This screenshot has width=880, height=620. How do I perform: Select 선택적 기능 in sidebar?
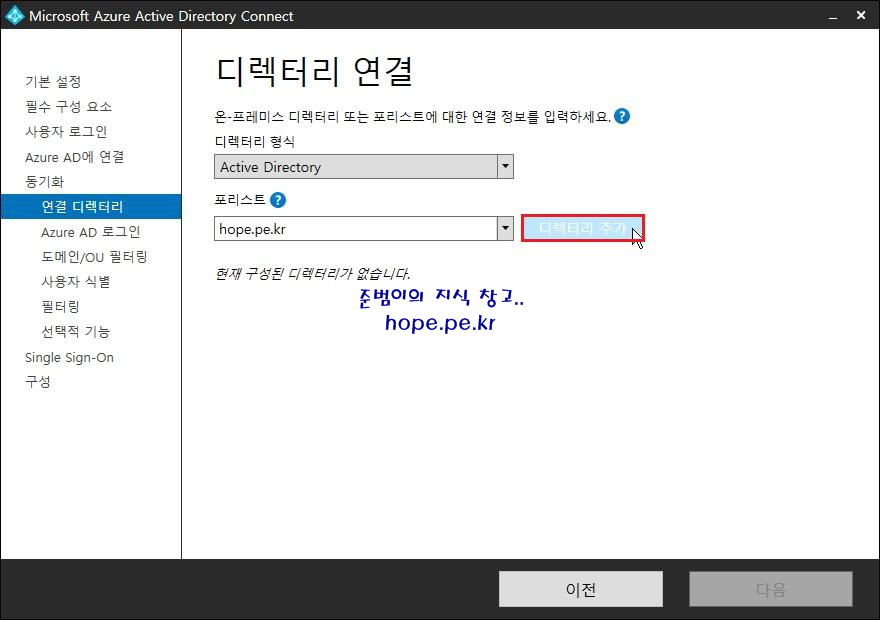76,332
